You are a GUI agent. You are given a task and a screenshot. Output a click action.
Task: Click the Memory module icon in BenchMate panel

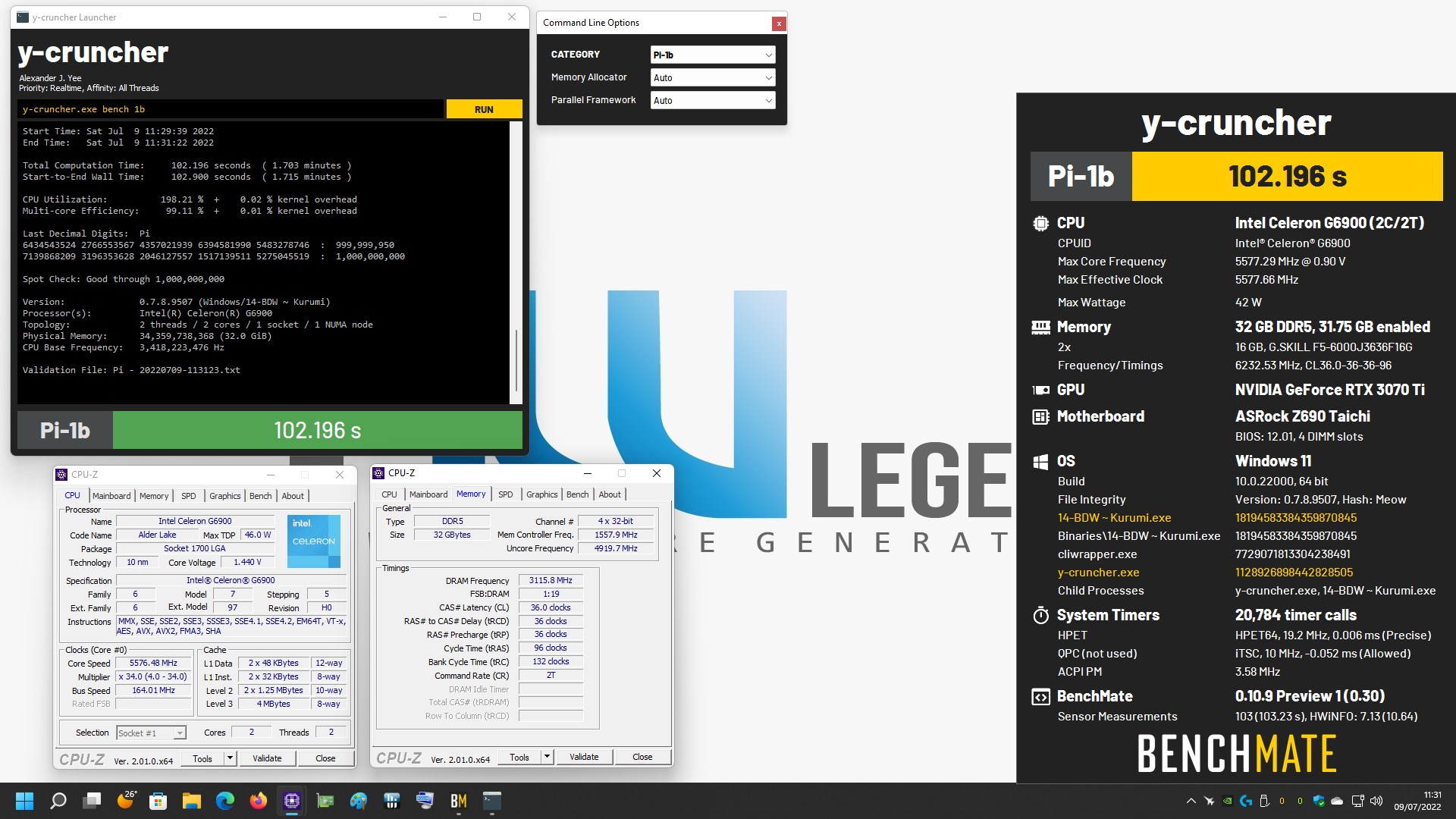click(1040, 328)
